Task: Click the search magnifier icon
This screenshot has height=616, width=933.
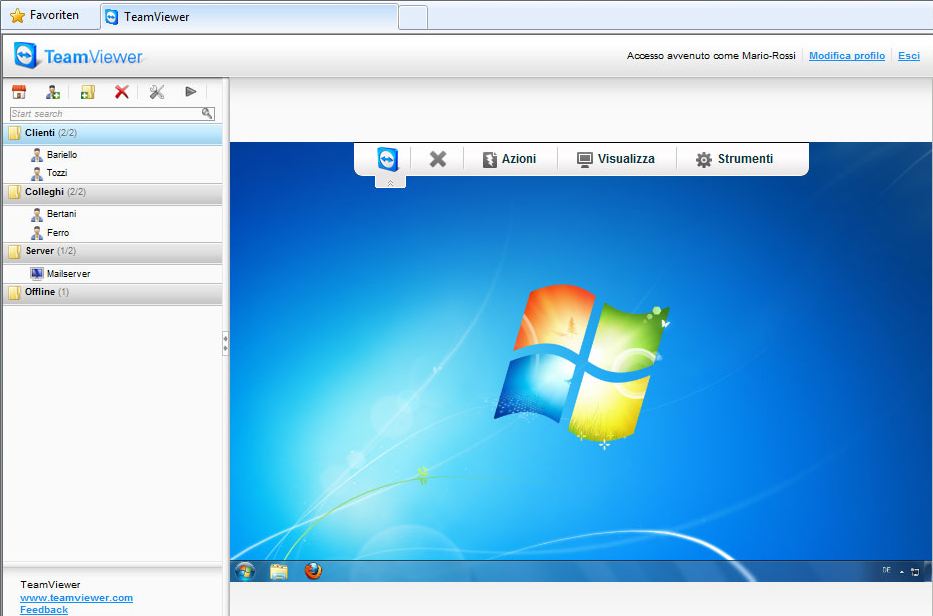Action: 207,113
